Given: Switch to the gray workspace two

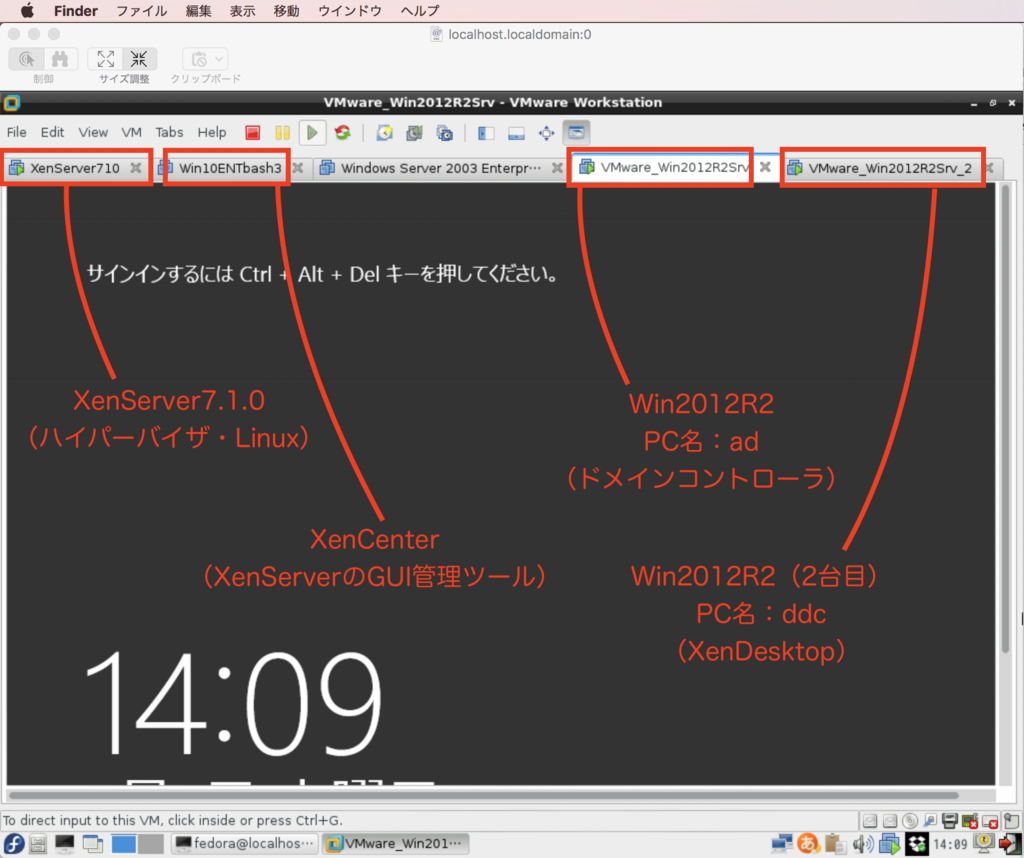Looking at the screenshot, I should click(x=151, y=844).
